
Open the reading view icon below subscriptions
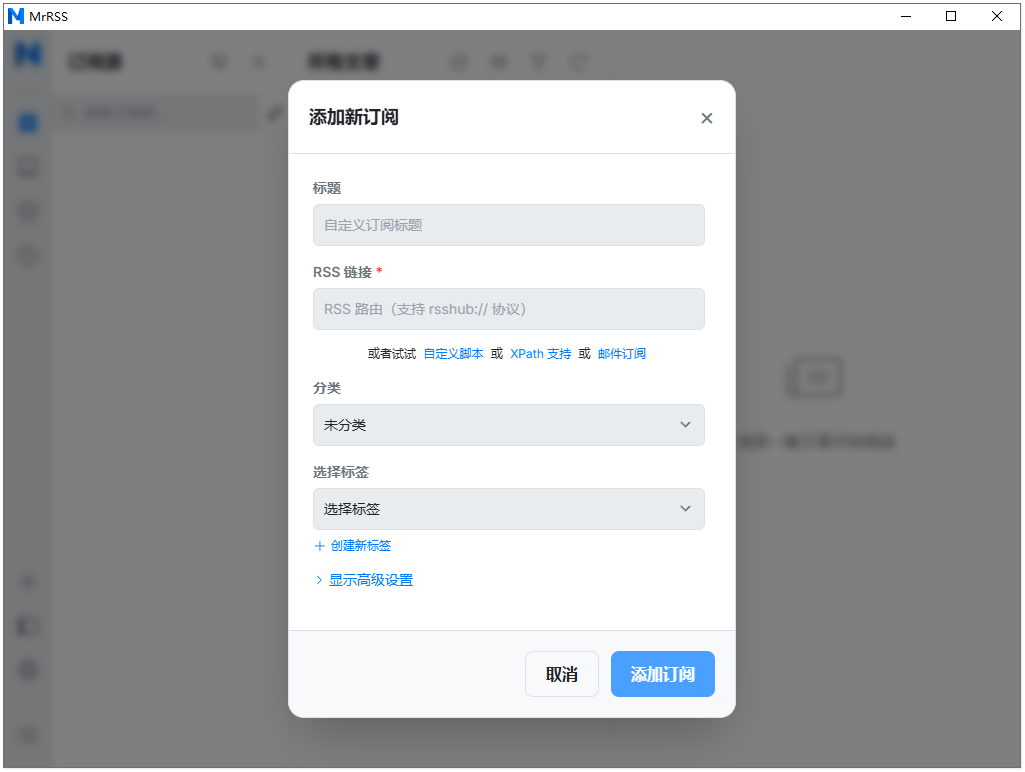click(x=27, y=167)
